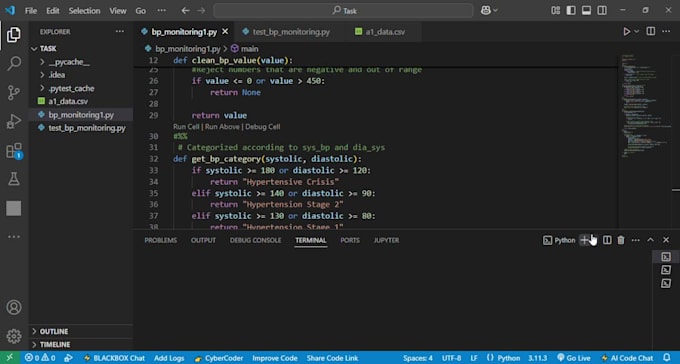Click Run Cell code lens
The image size is (680, 364).
186,127
